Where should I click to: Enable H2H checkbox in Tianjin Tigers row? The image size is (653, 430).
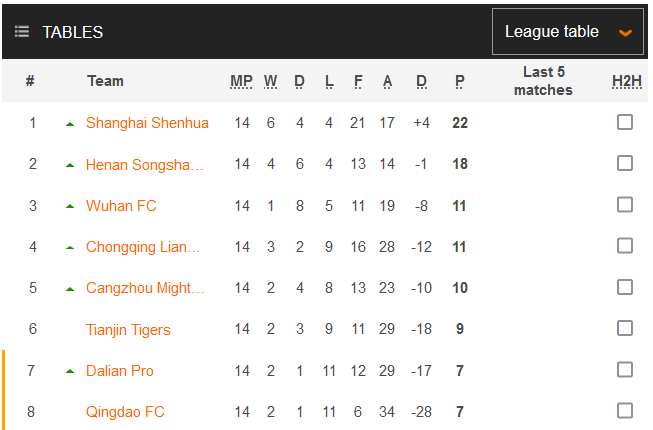(625, 329)
